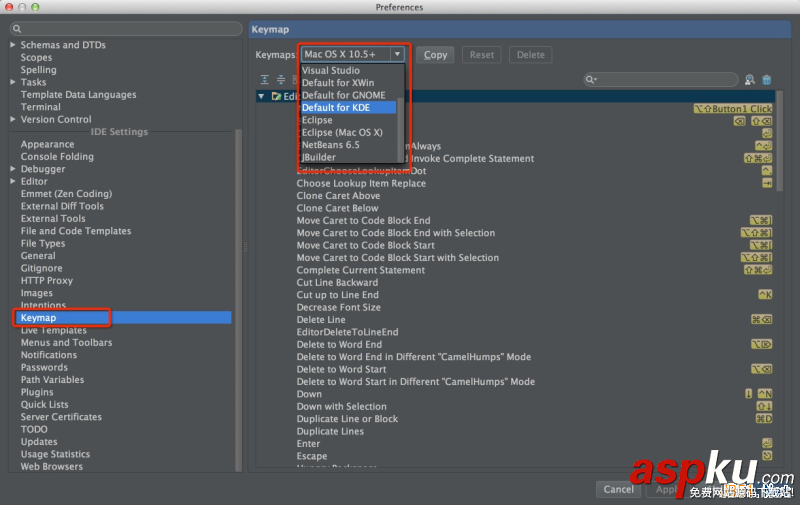Image resolution: width=800 pixels, height=505 pixels.
Task: Click the Editor Actions folder icon
Action: 276,96
